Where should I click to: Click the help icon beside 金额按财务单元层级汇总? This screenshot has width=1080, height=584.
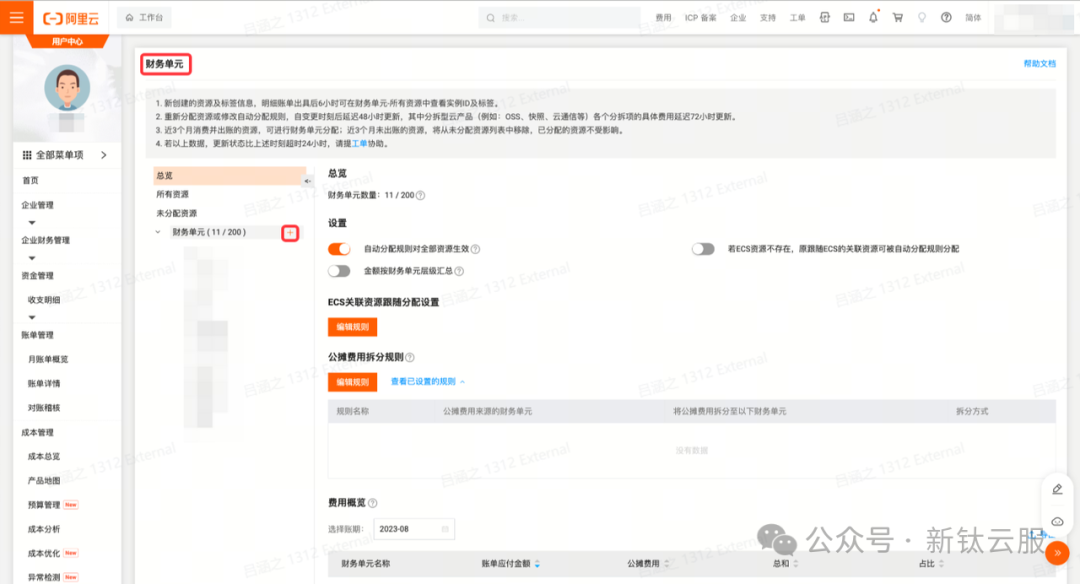point(459,271)
